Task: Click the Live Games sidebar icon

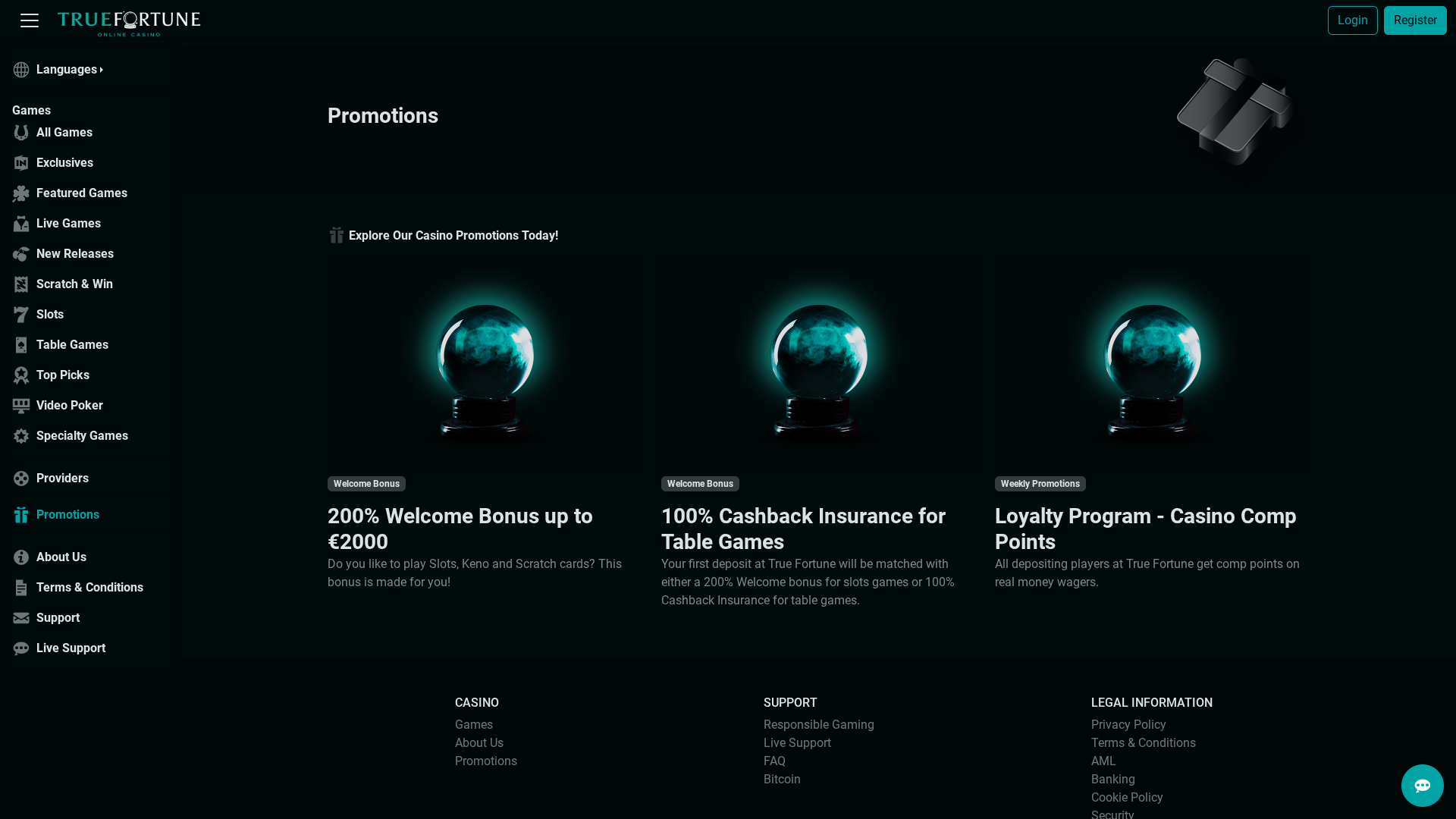Action: pos(21,224)
